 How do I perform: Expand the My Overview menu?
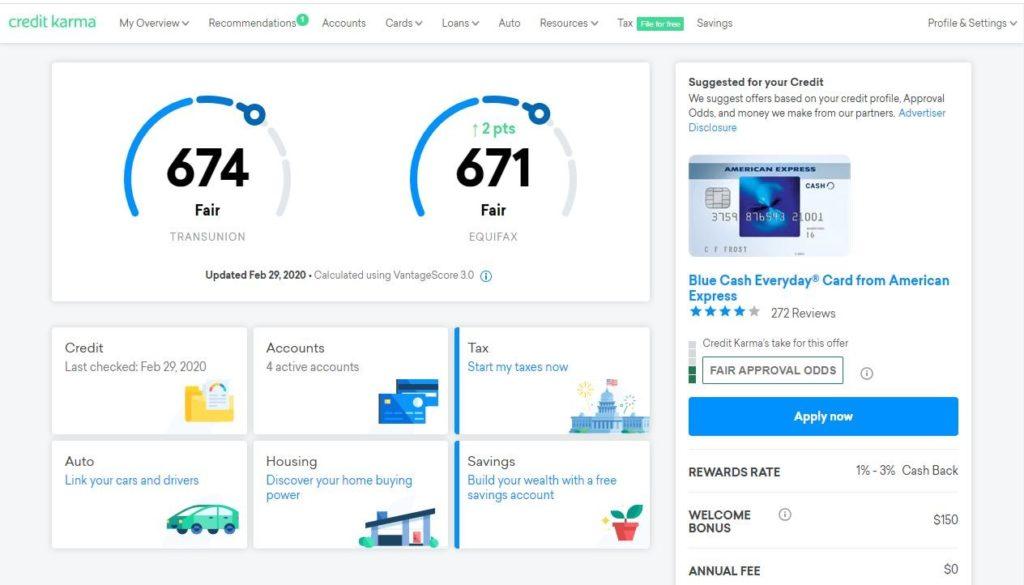tap(154, 23)
